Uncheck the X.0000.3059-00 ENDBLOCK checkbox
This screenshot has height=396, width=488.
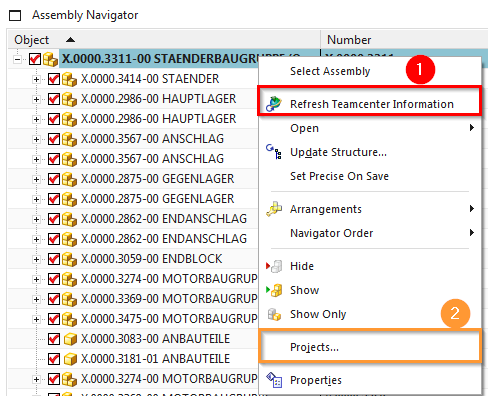tap(54, 259)
